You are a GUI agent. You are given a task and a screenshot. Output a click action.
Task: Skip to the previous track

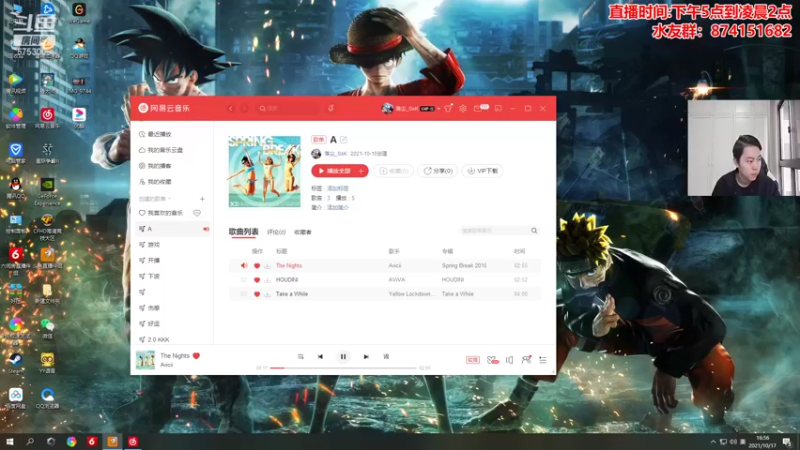pyautogui.click(x=320, y=357)
